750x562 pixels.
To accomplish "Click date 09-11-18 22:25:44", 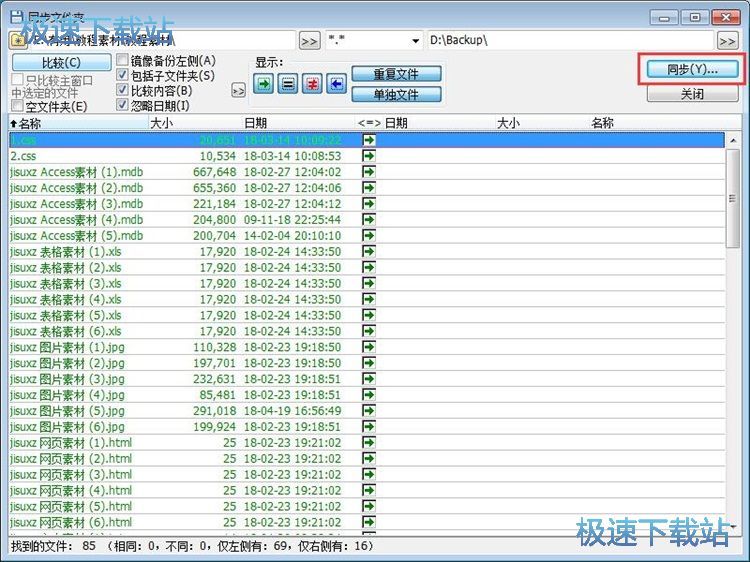I will (292, 220).
